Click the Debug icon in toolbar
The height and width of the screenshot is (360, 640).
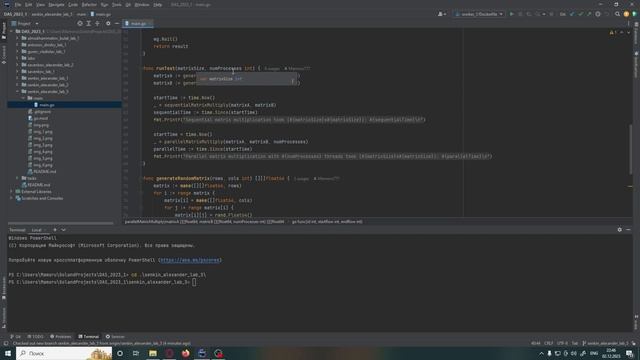click(520, 14)
